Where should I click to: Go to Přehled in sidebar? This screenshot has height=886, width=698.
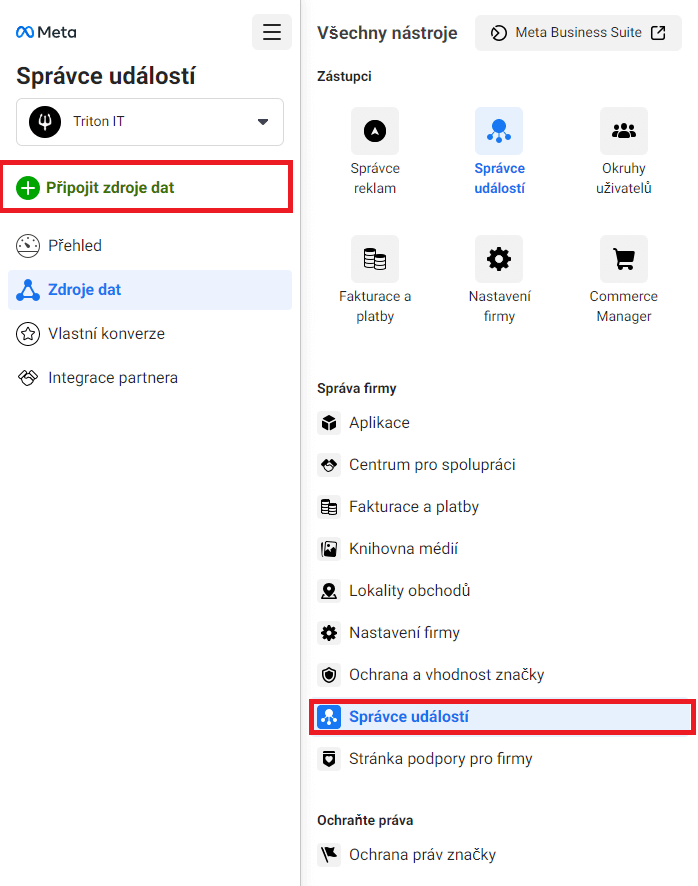click(x=75, y=245)
